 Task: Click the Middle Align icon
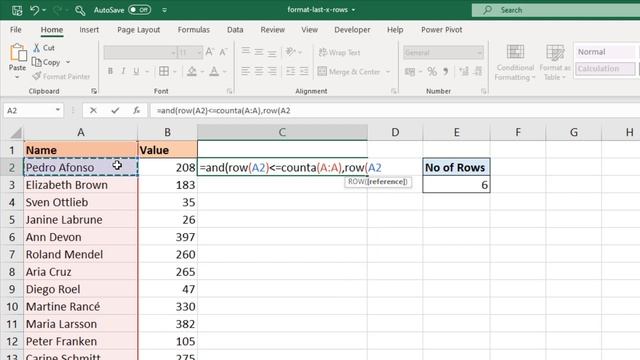pos(259,51)
